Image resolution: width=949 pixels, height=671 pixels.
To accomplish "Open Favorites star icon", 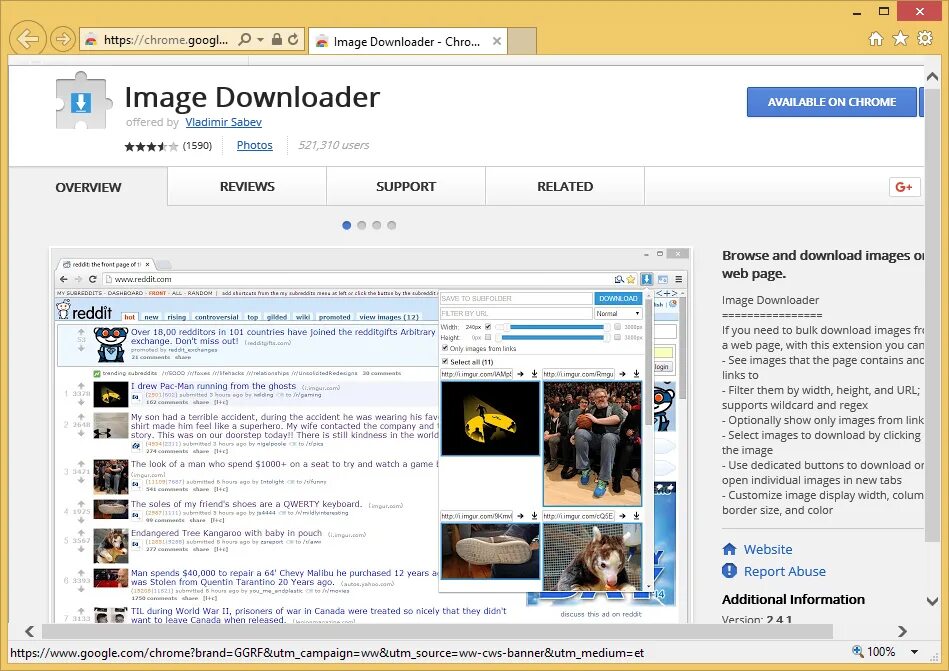I will coord(900,39).
